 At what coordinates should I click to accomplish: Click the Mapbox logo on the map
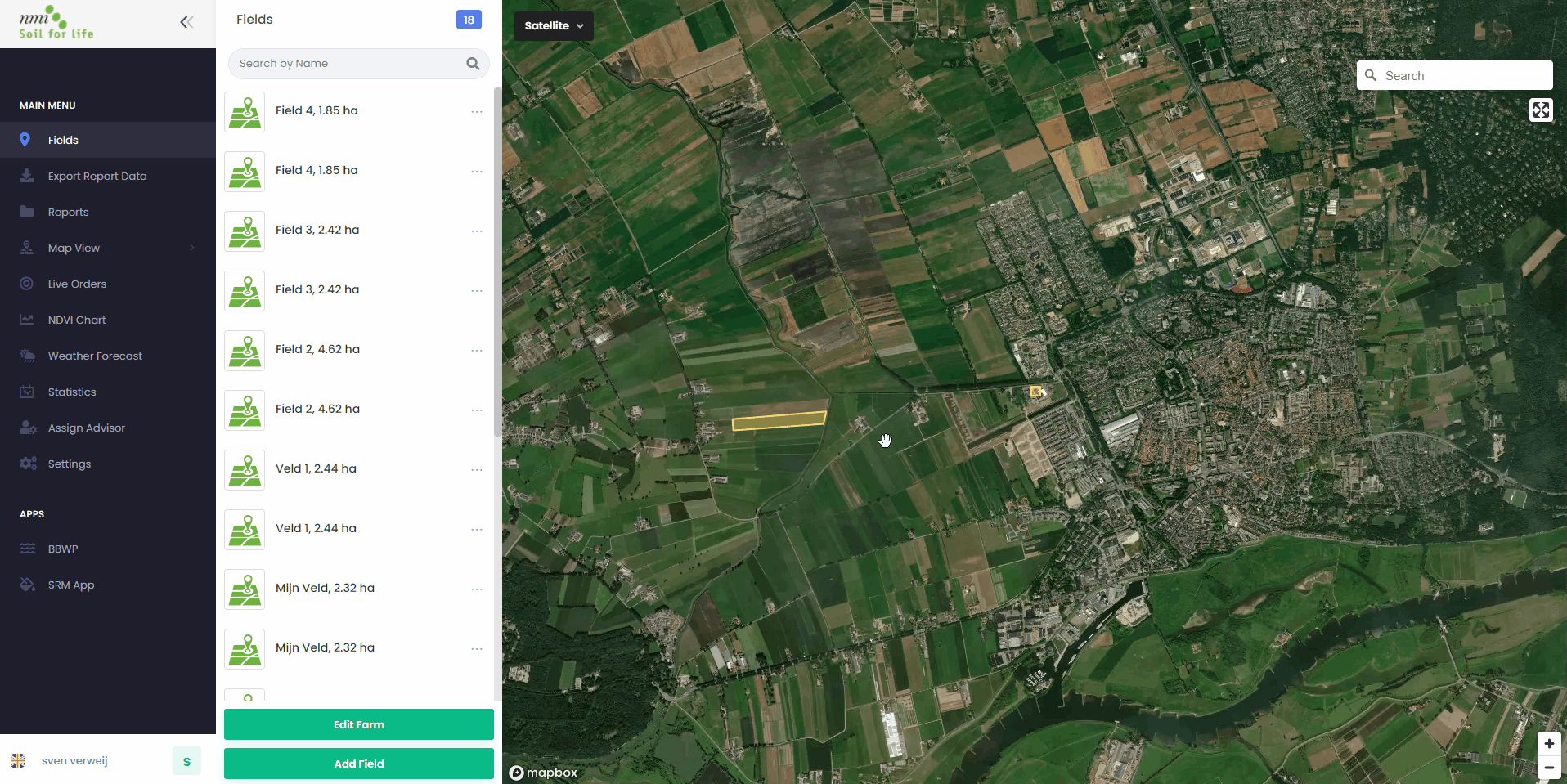tap(542, 773)
